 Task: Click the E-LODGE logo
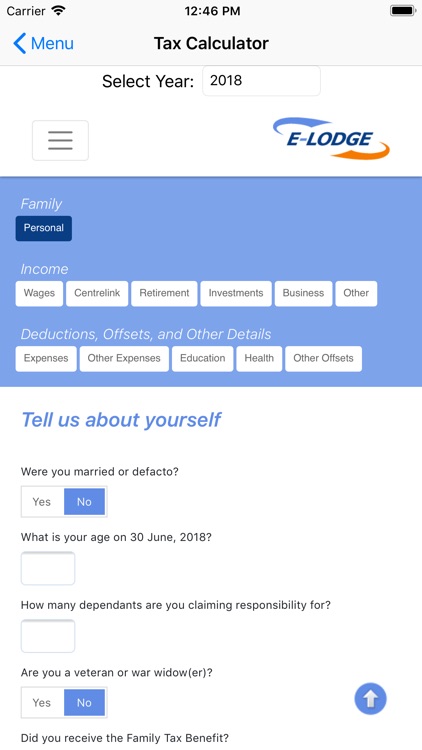331,138
